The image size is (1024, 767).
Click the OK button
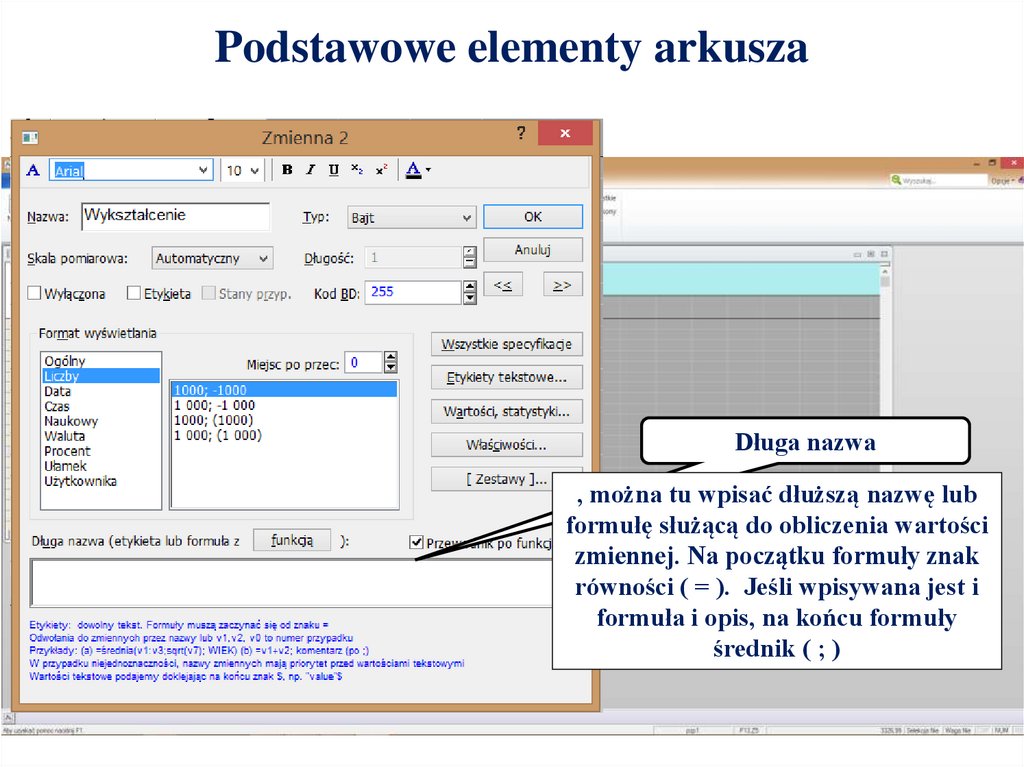[x=533, y=217]
